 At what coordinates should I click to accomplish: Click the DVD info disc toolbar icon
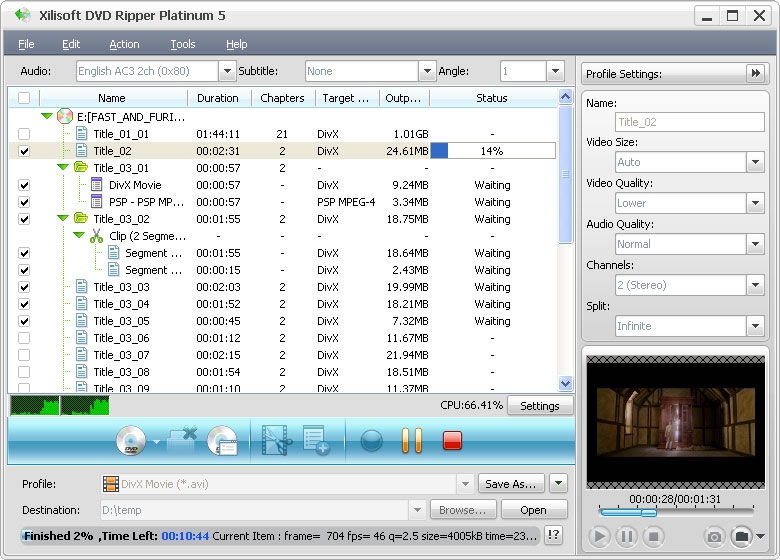point(222,440)
